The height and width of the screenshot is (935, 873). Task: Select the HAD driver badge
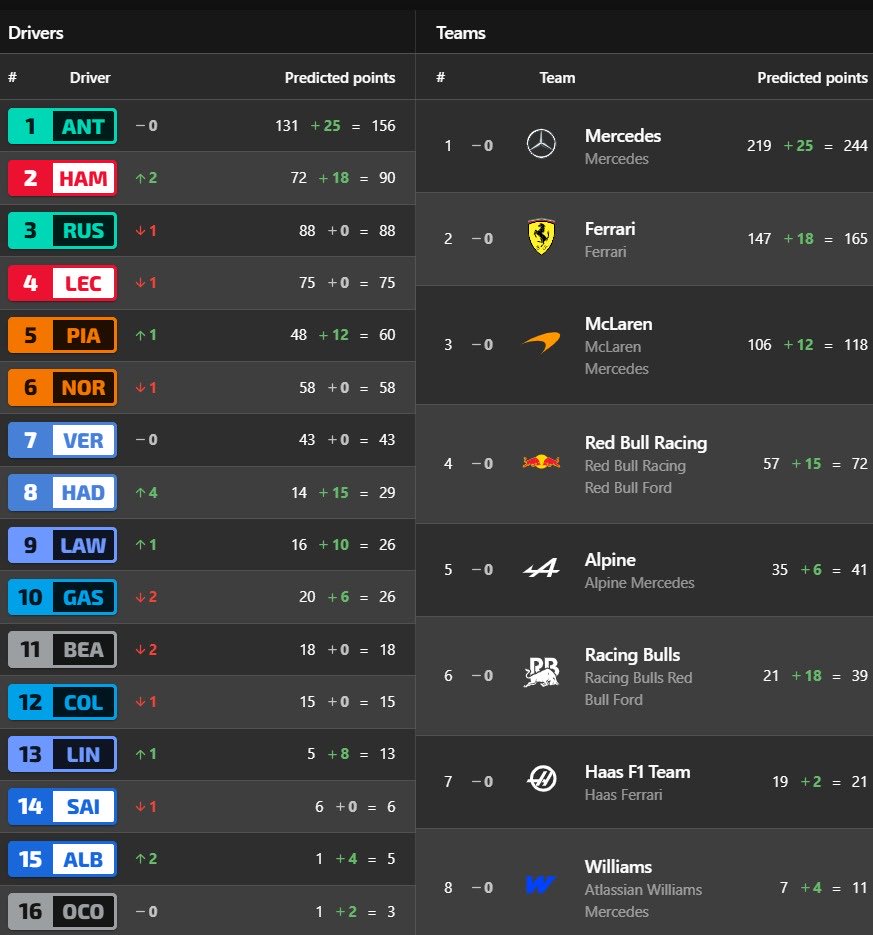[62, 493]
